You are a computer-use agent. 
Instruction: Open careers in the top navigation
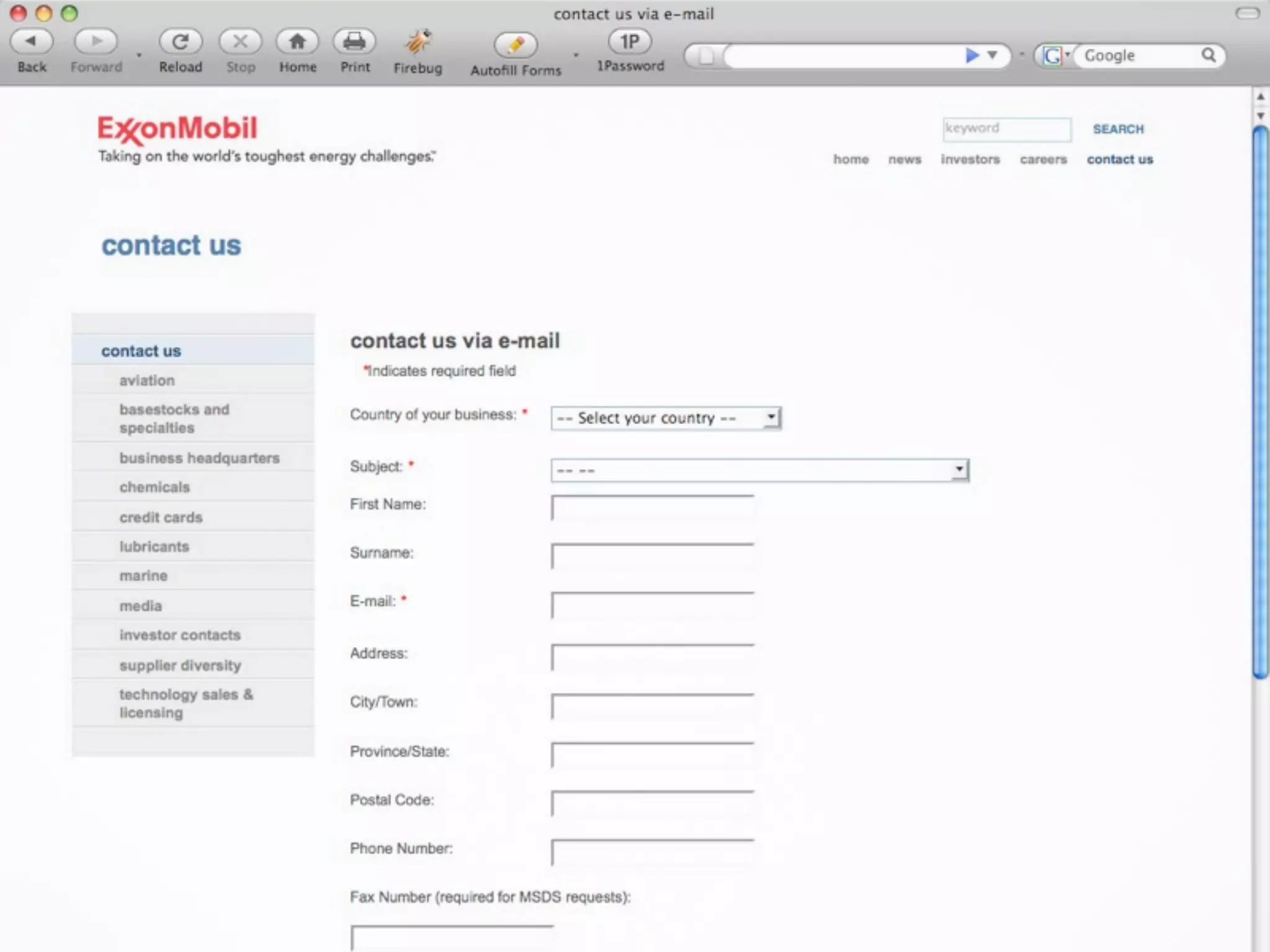pos(1043,159)
